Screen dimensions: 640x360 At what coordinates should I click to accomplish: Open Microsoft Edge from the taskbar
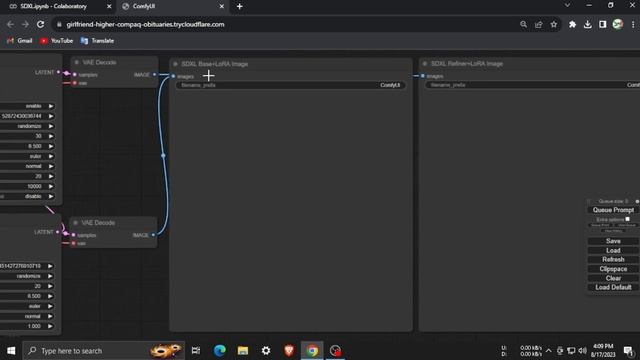click(220, 351)
